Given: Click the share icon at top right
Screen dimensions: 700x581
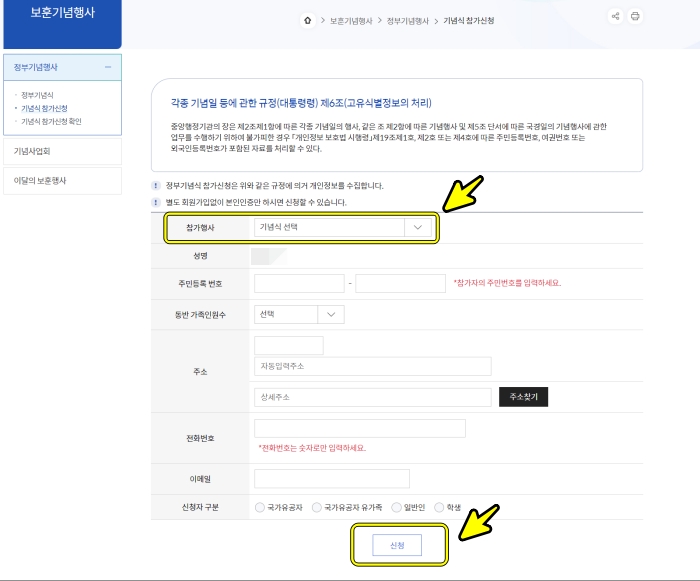Looking at the screenshot, I should (x=616, y=17).
